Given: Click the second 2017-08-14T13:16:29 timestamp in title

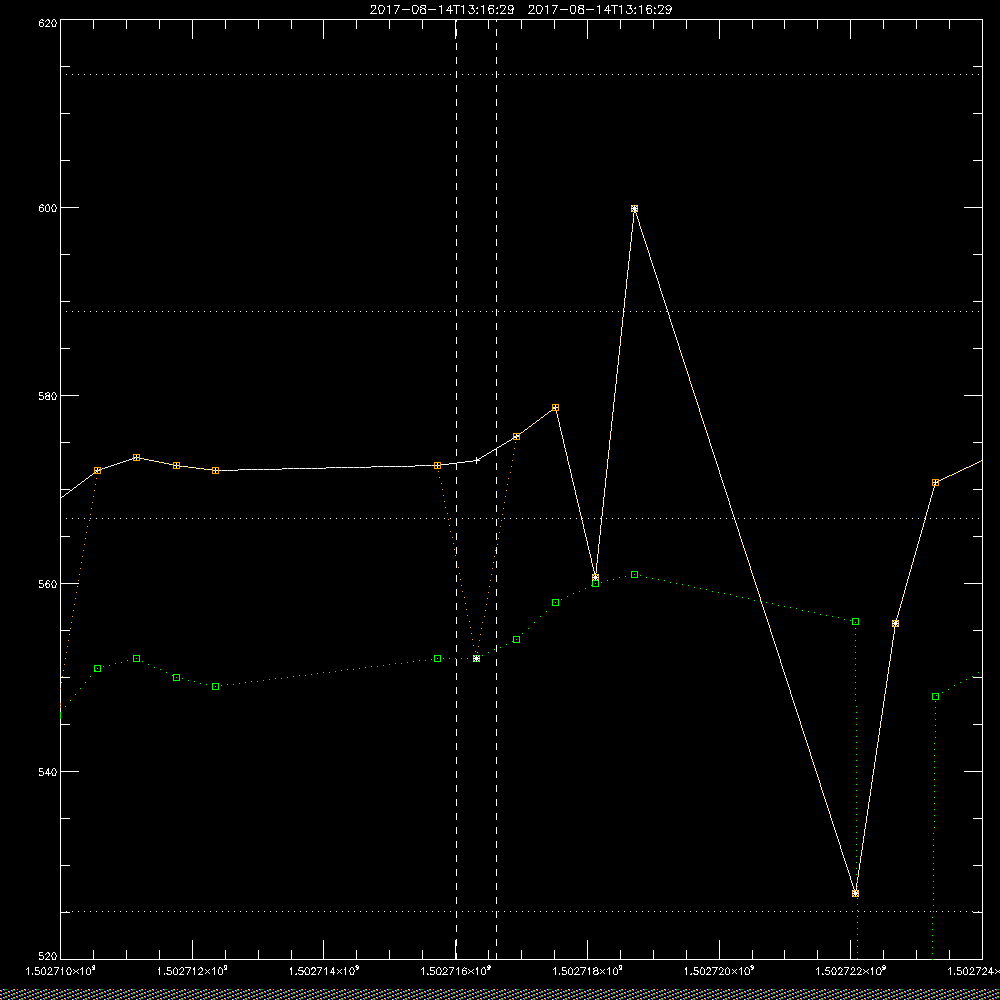Looking at the screenshot, I should pos(600,10).
